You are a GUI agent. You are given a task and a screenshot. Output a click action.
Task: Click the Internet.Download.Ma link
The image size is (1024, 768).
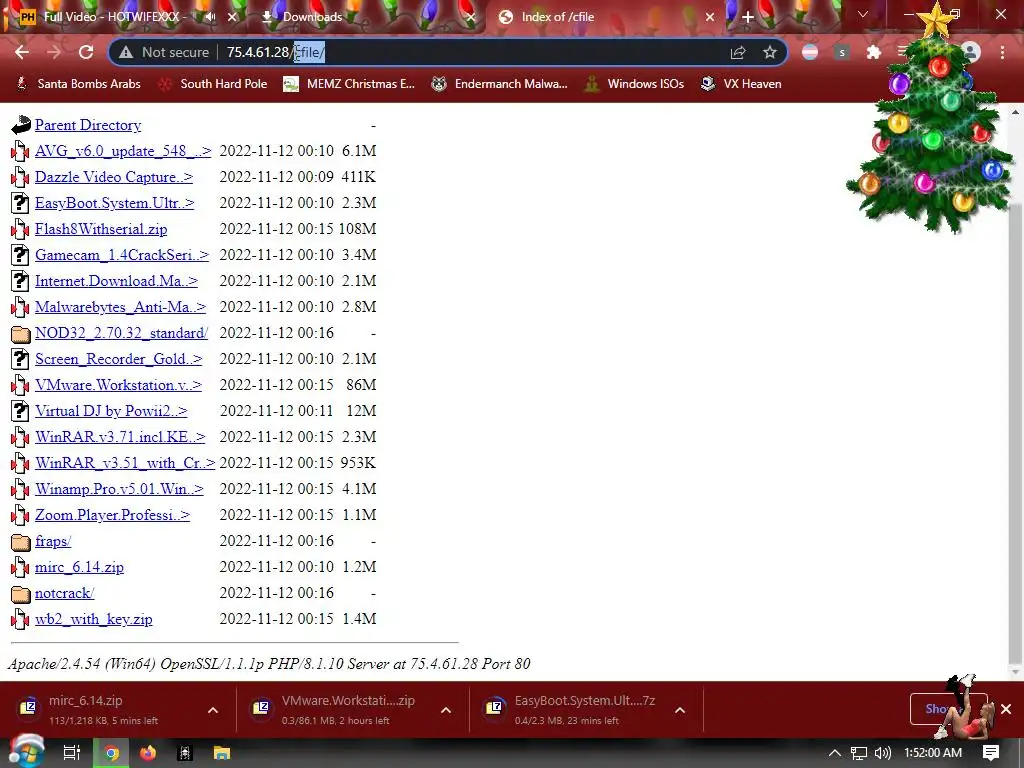[x=116, y=281]
